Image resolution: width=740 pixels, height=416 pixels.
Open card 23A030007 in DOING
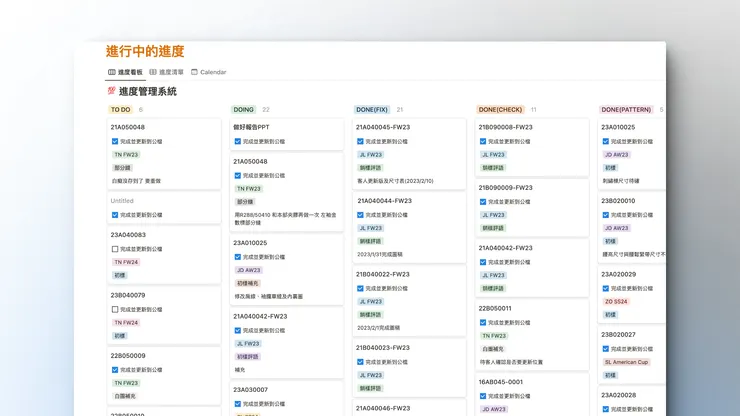coord(286,399)
